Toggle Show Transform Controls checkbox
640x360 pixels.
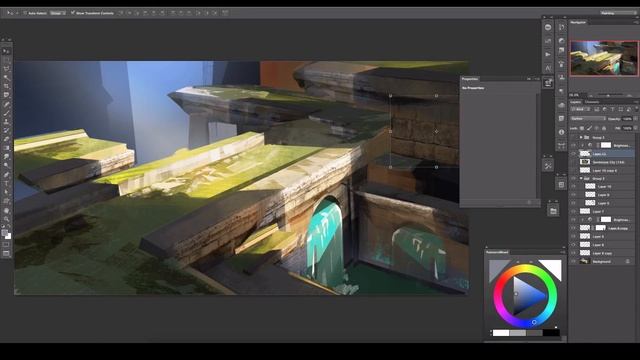click(x=73, y=13)
